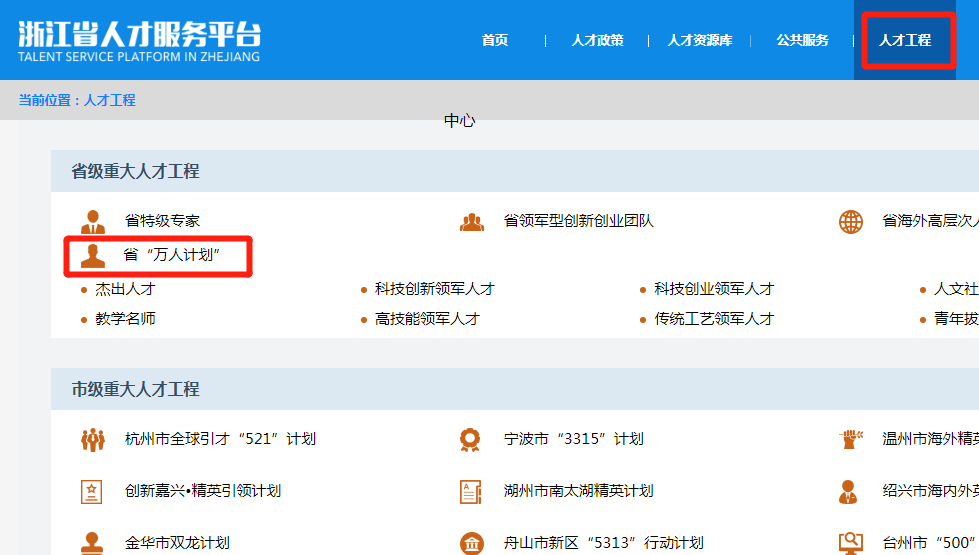The width and height of the screenshot is (979, 555).
Task: Select the 传统工艺领军人才 sub-item
Action: click(714, 319)
